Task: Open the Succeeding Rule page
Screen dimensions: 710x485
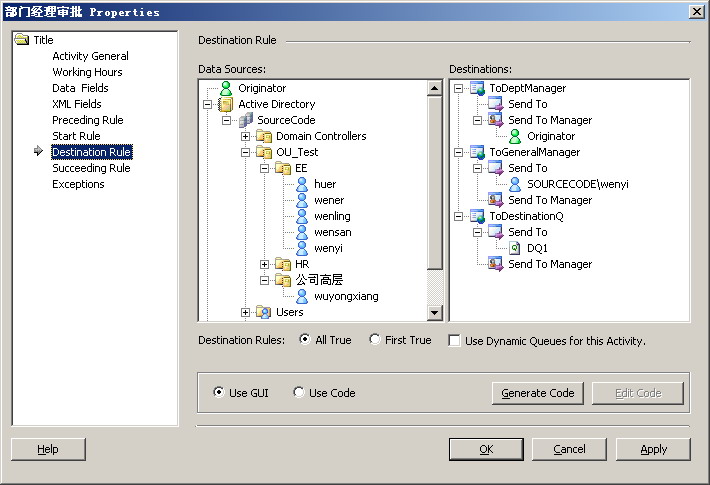Action: (x=91, y=168)
